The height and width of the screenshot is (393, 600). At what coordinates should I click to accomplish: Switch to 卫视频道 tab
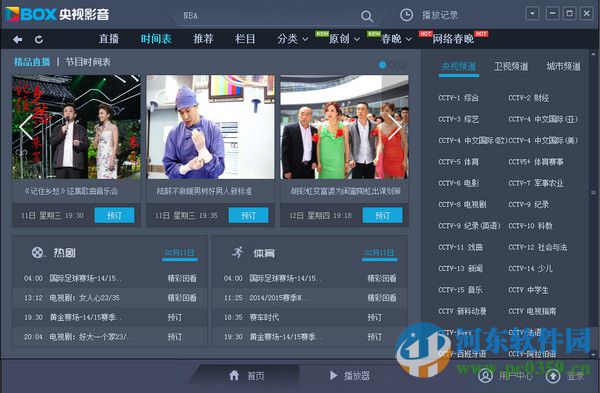pyautogui.click(x=511, y=67)
